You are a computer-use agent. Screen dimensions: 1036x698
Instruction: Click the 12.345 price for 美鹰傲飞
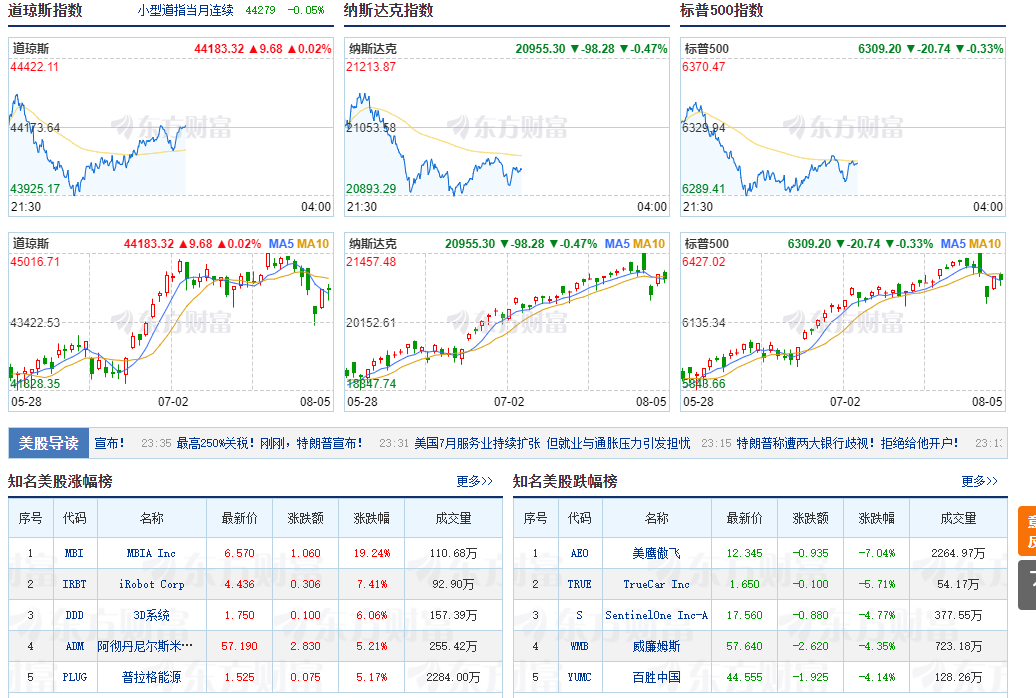click(x=745, y=553)
